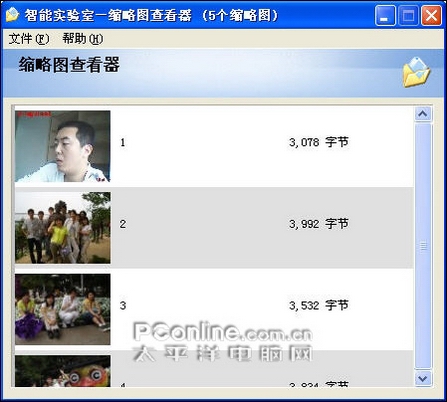Click name label "1" in first row
The image size is (447, 402).
tap(123, 143)
